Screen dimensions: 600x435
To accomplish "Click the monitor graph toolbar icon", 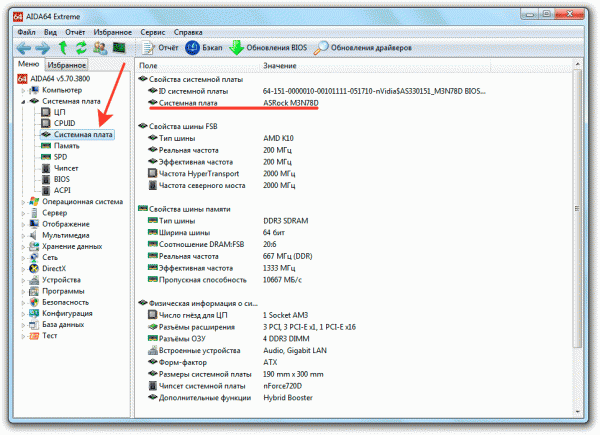I will click(119, 48).
